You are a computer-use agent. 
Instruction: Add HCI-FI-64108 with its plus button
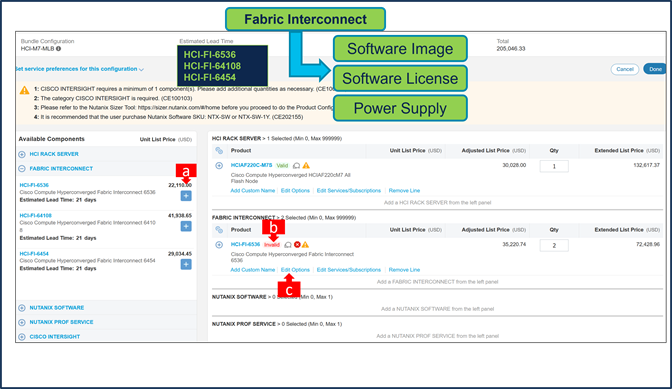(186, 226)
